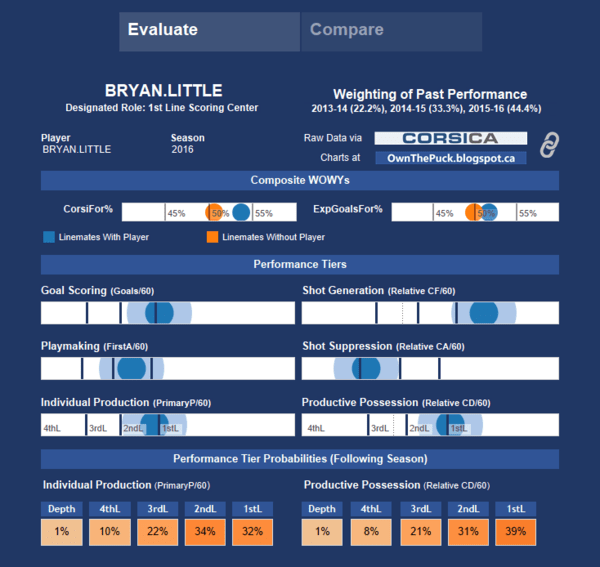
Task: Select the 39% 1stL Productive Possession cell
Action: pos(515,532)
